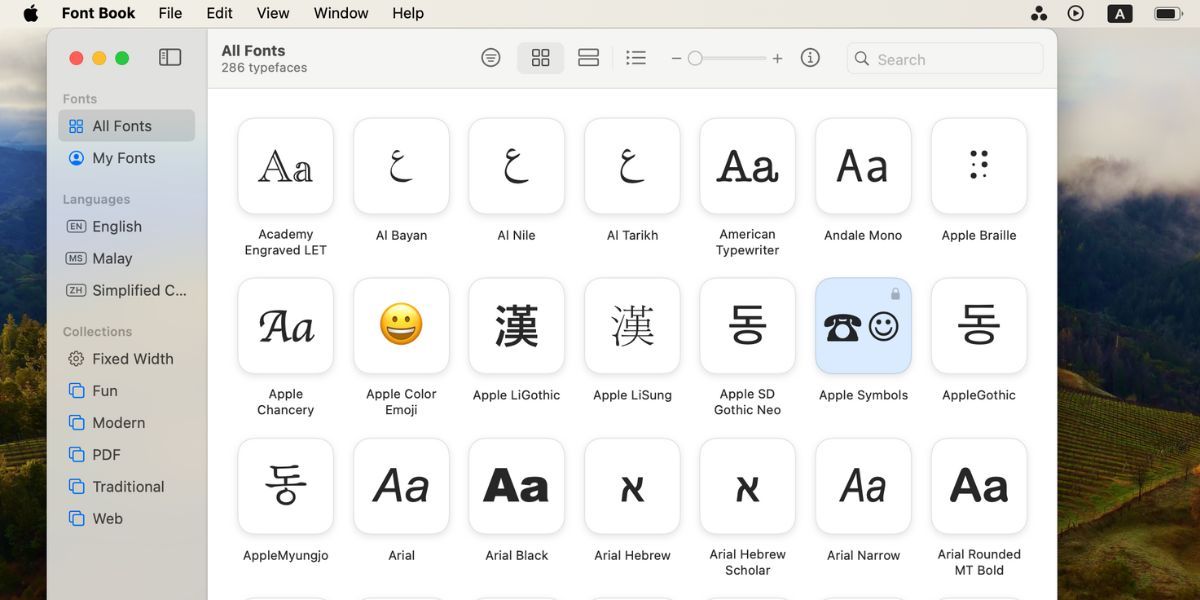
Task: Switch to grid view in Font Book toolbar
Action: (x=540, y=58)
